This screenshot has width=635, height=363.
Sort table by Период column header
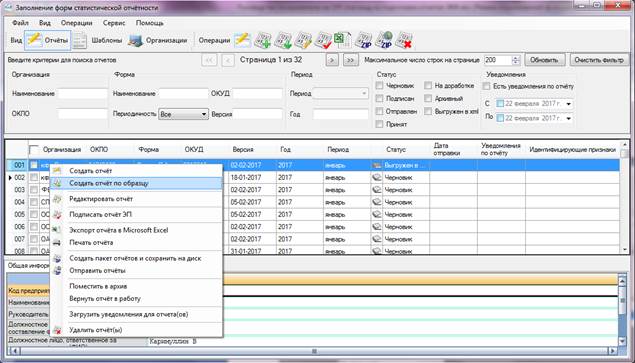[x=338, y=149]
